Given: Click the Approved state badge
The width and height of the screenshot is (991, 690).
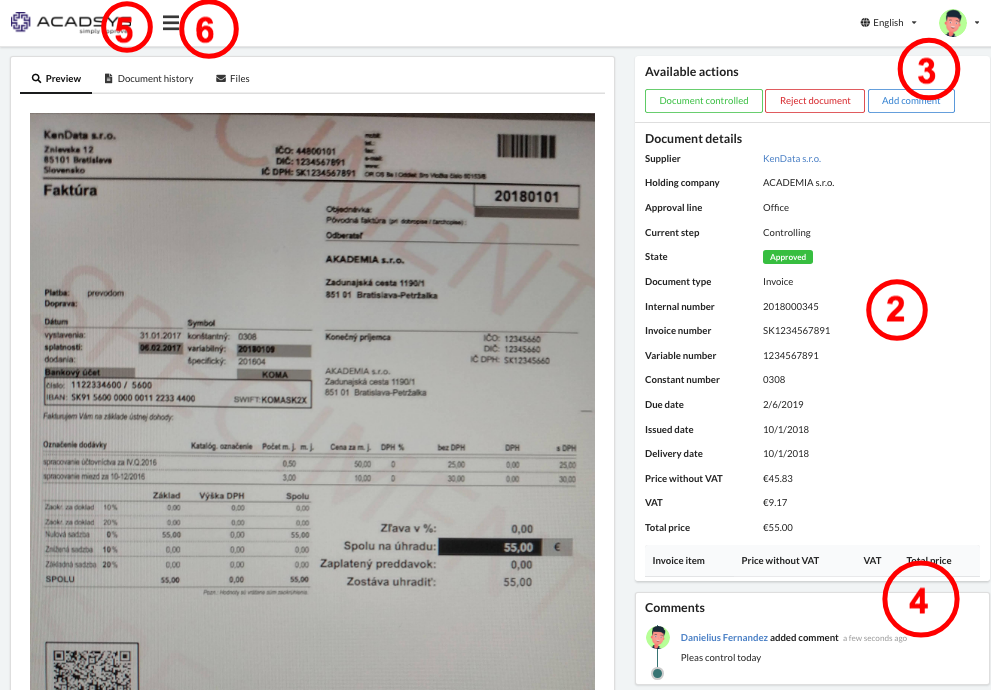Looking at the screenshot, I should tap(787, 257).
